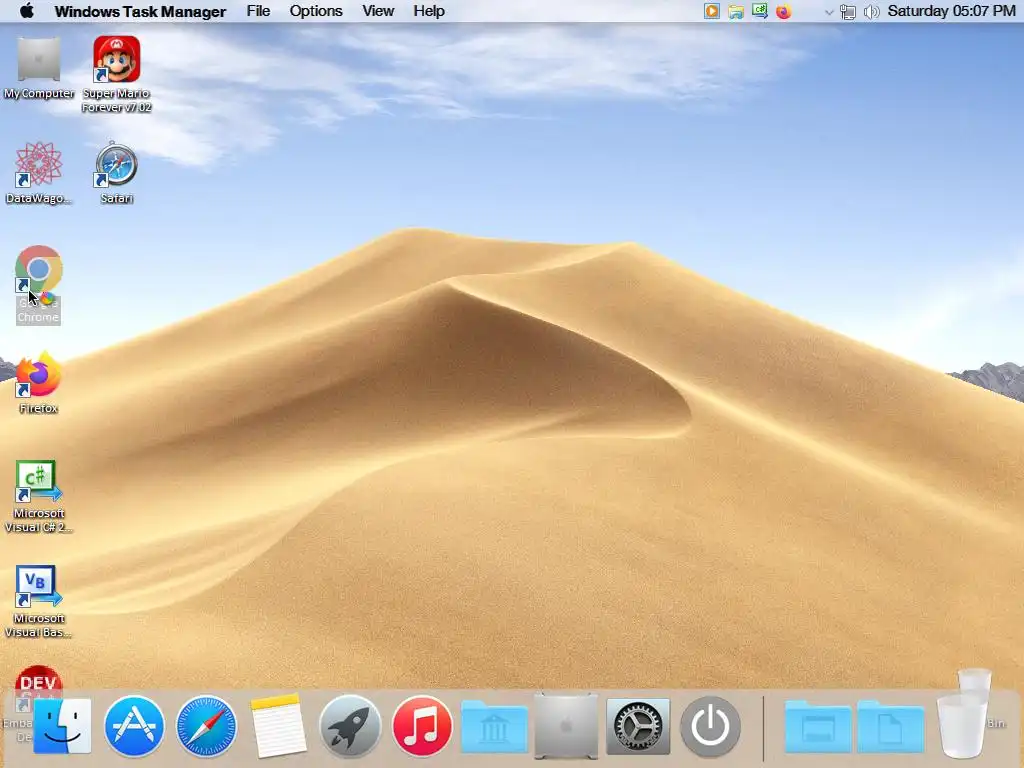The height and width of the screenshot is (768, 1024).
Task: Click the network connection tray icon
Action: pyautogui.click(x=848, y=12)
